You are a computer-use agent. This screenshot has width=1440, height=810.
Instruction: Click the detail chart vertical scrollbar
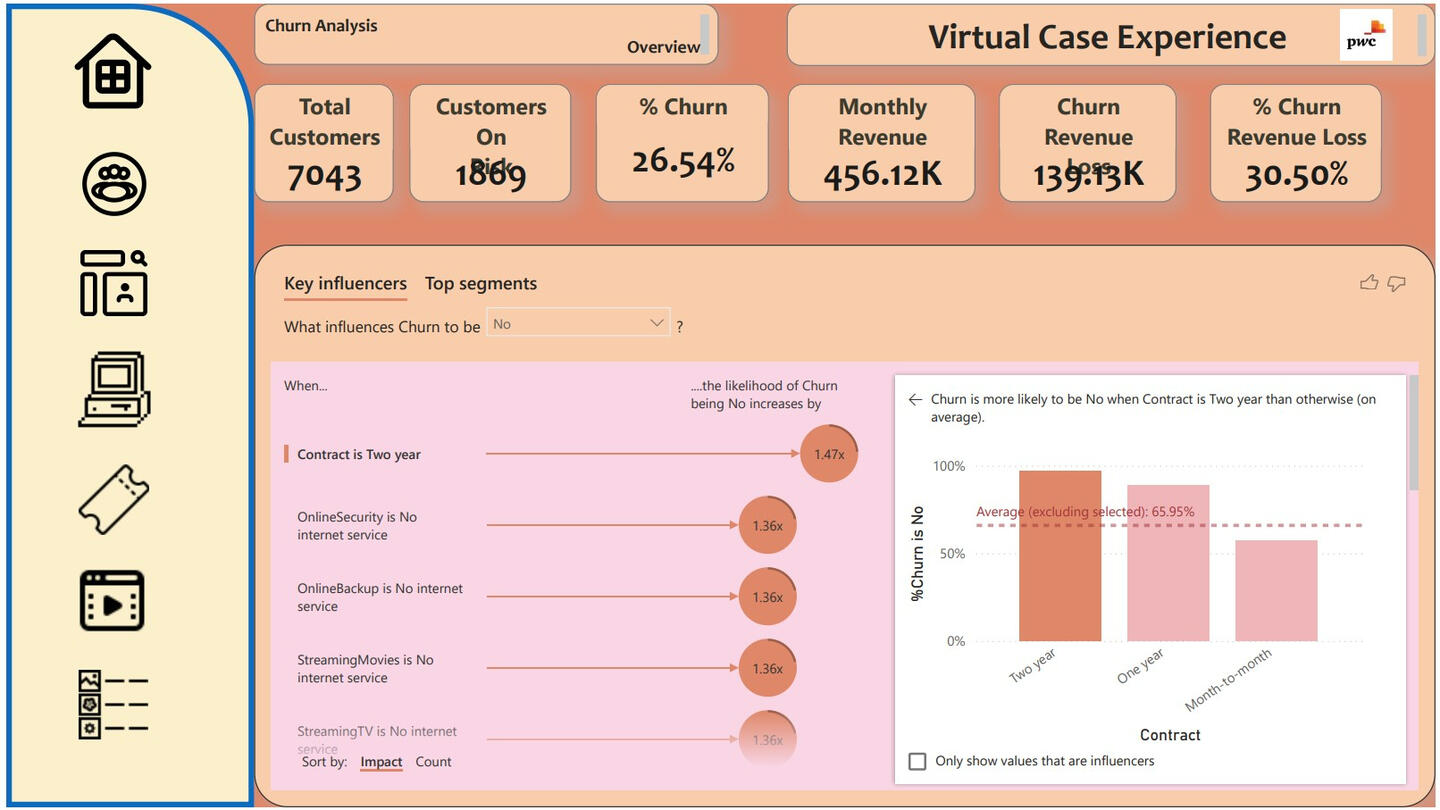[x=1413, y=433]
